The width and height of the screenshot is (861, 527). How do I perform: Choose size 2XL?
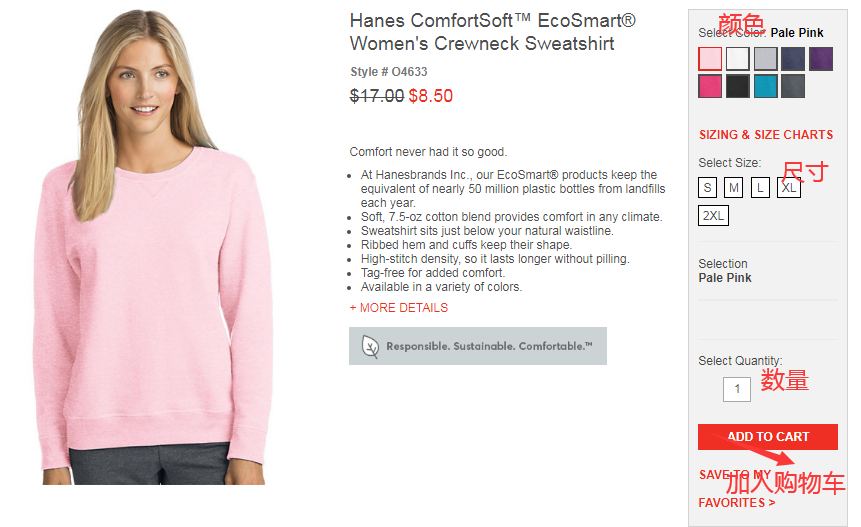tap(713, 216)
